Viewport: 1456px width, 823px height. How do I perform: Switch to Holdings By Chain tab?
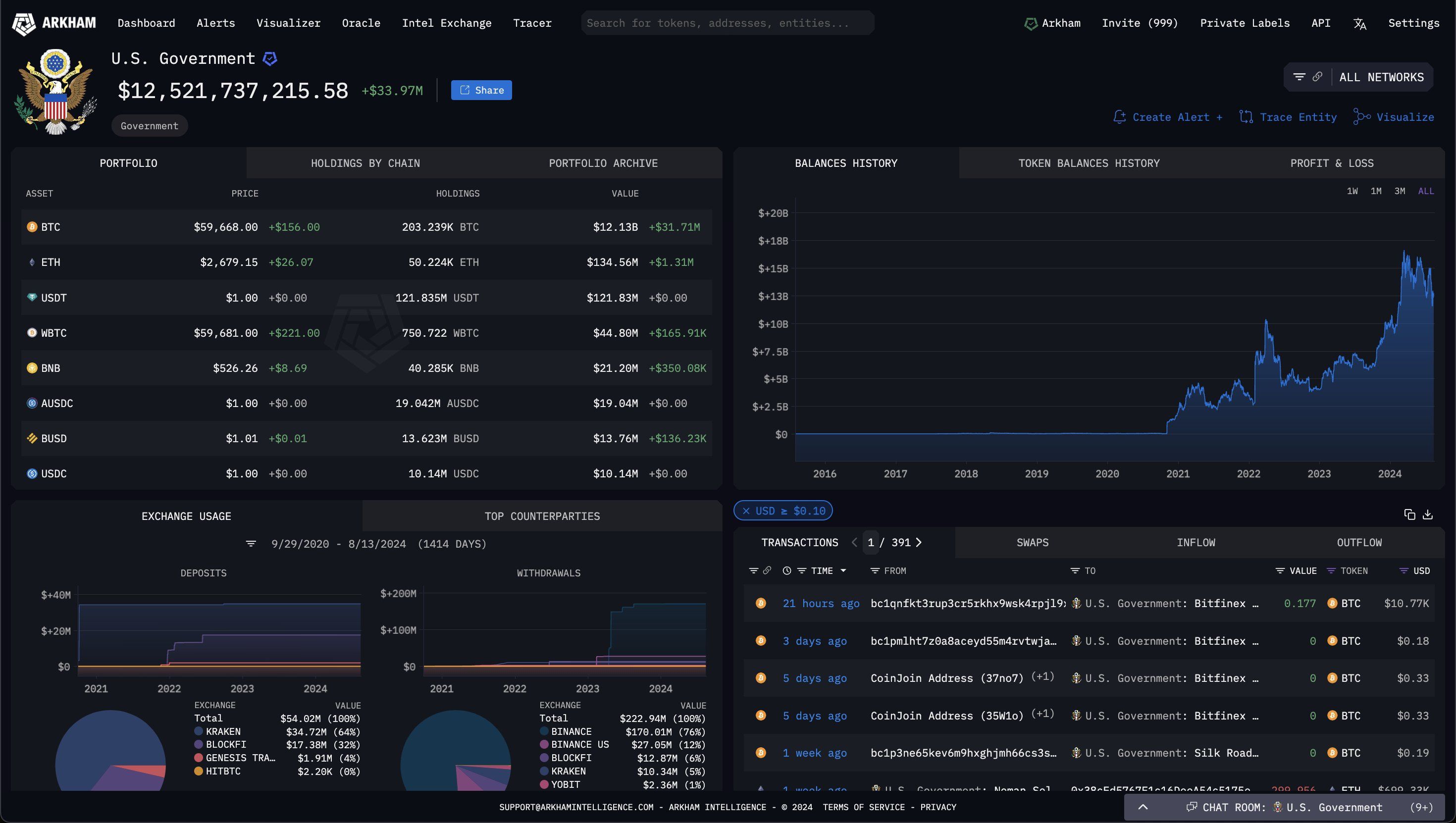click(x=365, y=163)
